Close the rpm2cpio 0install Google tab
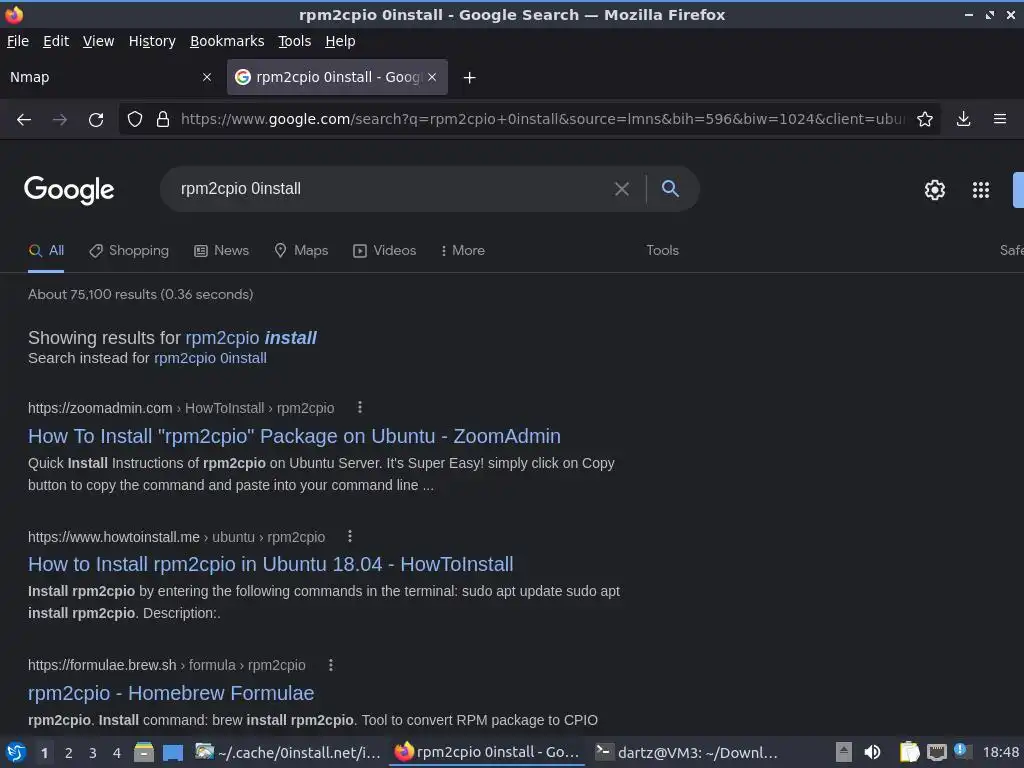The width and height of the screenshot is (1024, 768). (x=432, y=77)
